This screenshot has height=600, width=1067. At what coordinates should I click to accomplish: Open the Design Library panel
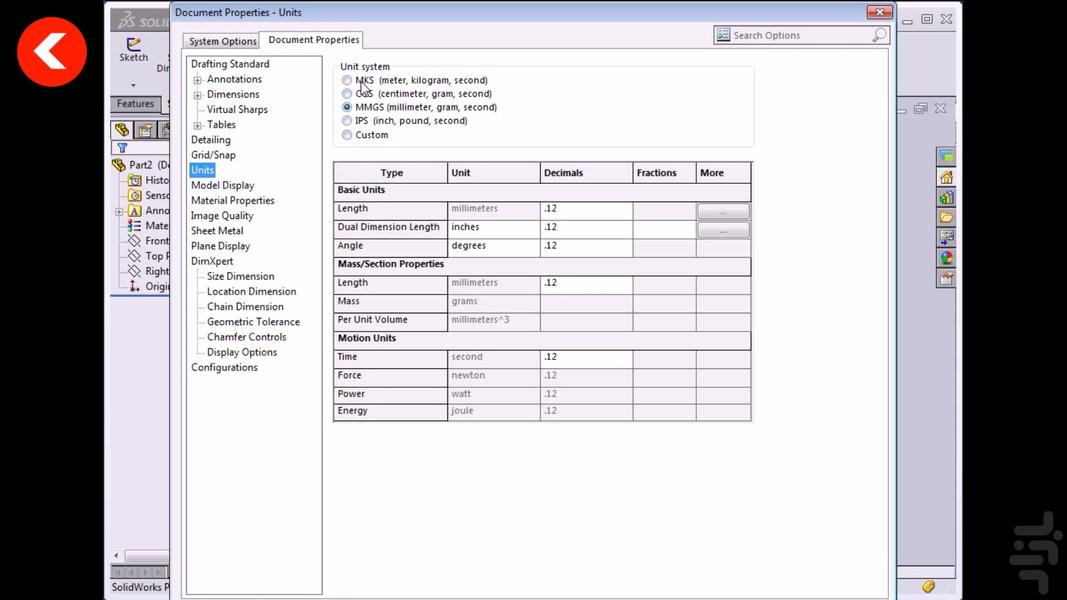click(x=945, y=197)
